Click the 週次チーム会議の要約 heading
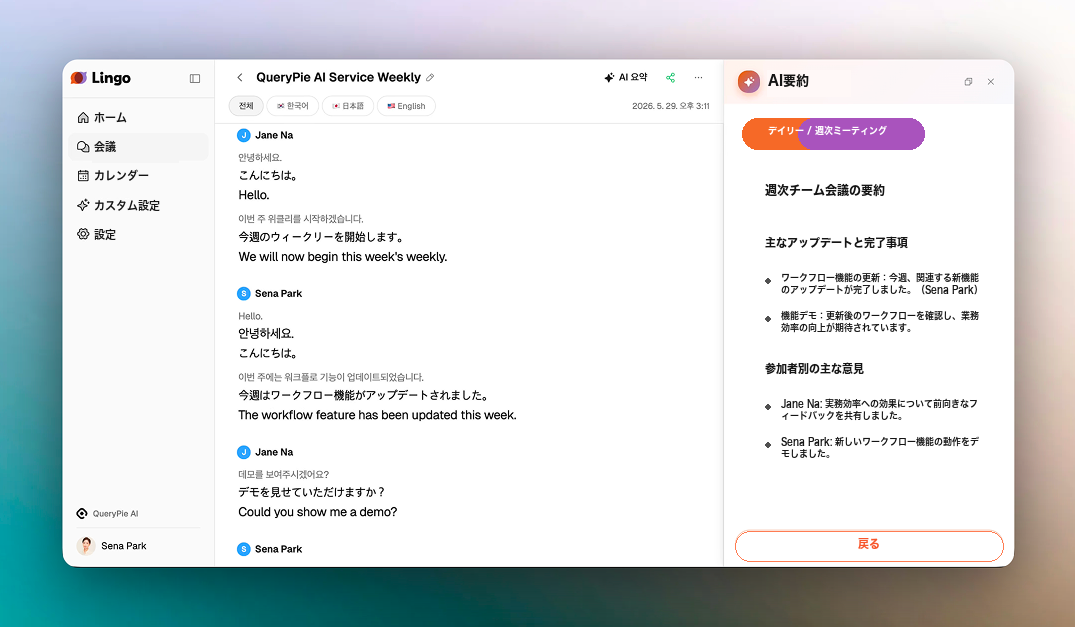This screenshot has width=1075, height=627. click(825, 190)
